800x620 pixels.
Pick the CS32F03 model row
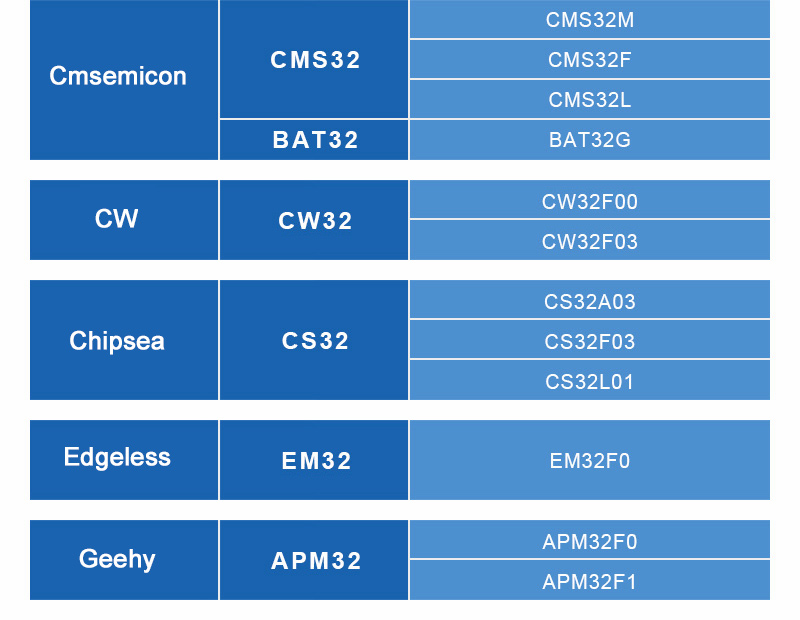[x=589, y=341]
